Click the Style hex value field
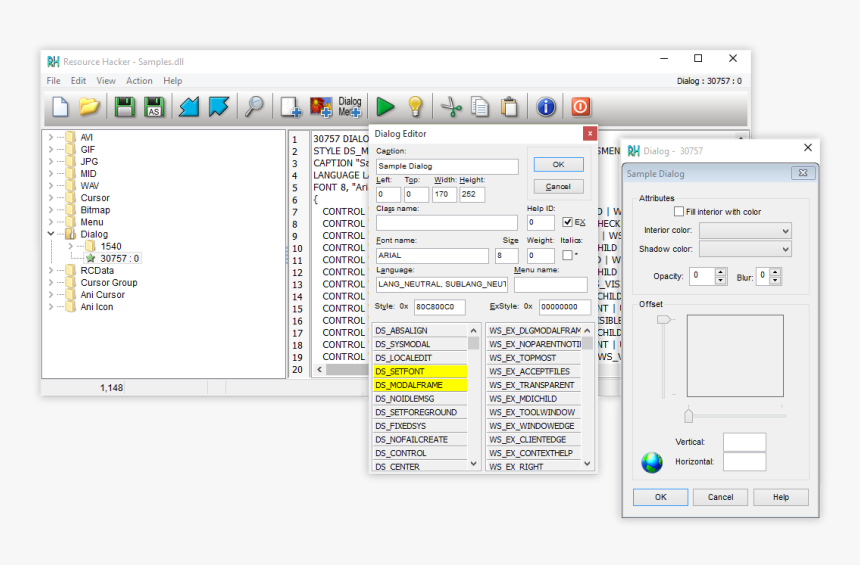 point(440,307)
